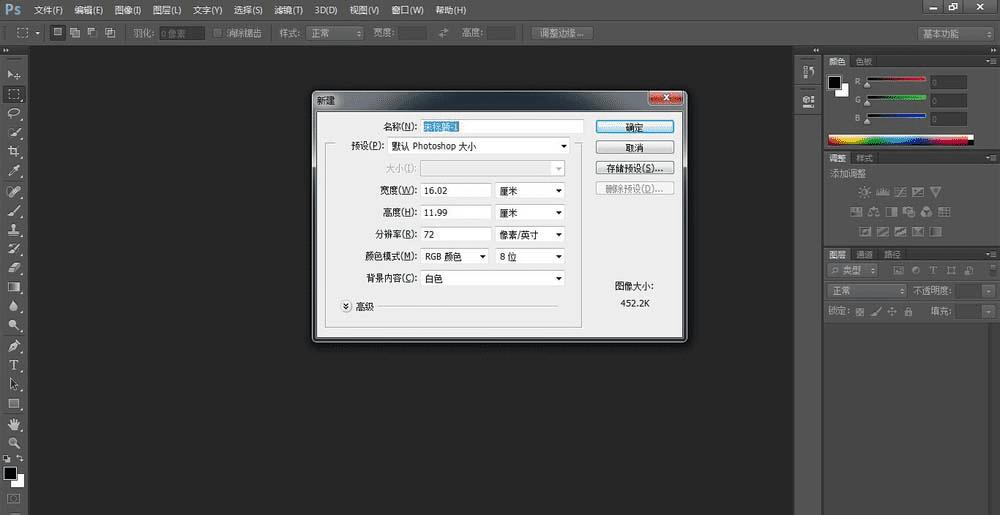This screenshot has width=1000, height=515.
Task: Choose the Hand tool
Action: pyautogui.click(x=14, y=423)
